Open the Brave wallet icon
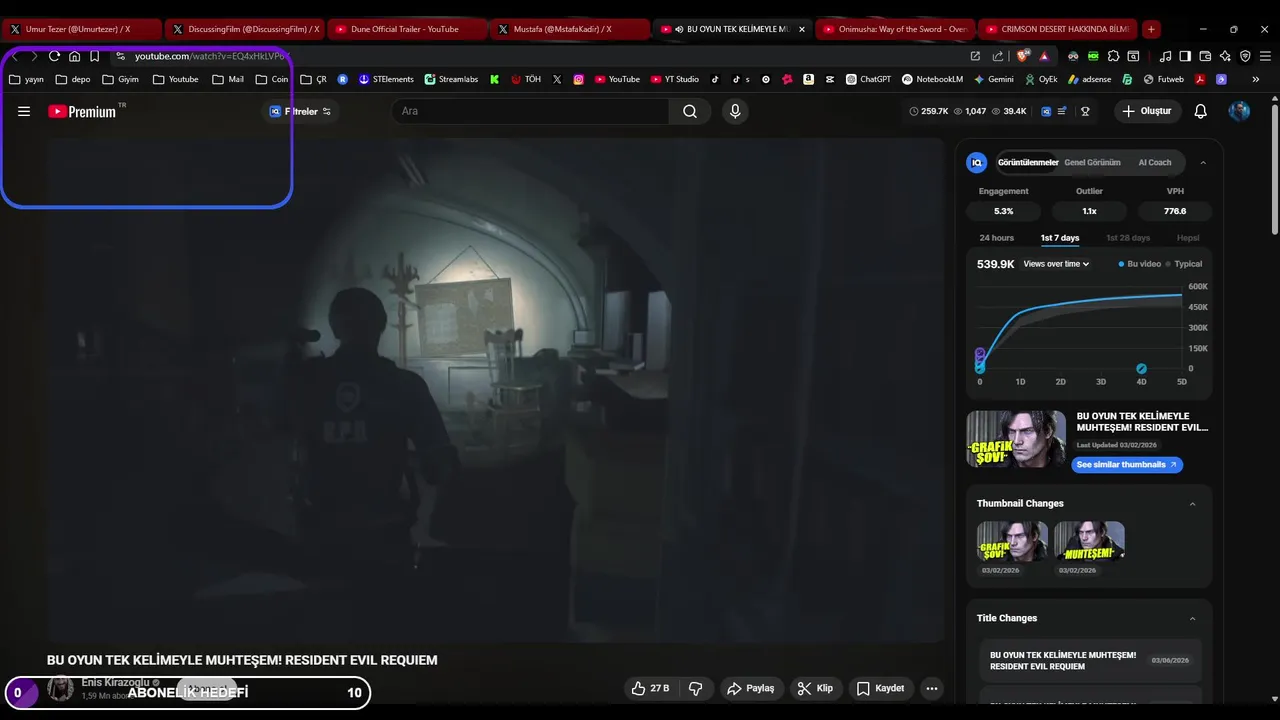This screenshot has height=720, width=1280. 1205,56
